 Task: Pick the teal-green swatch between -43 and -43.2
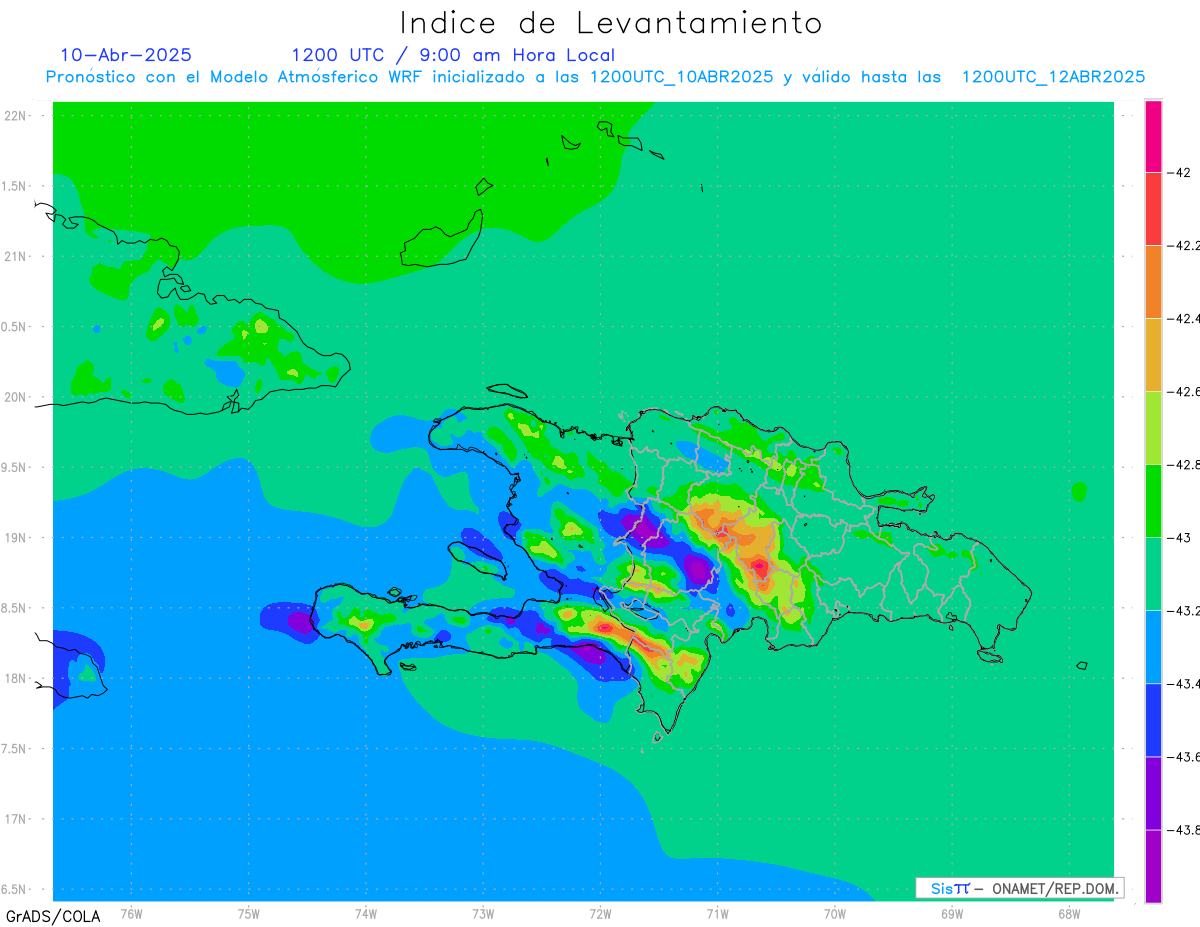tap(1153, 573)
